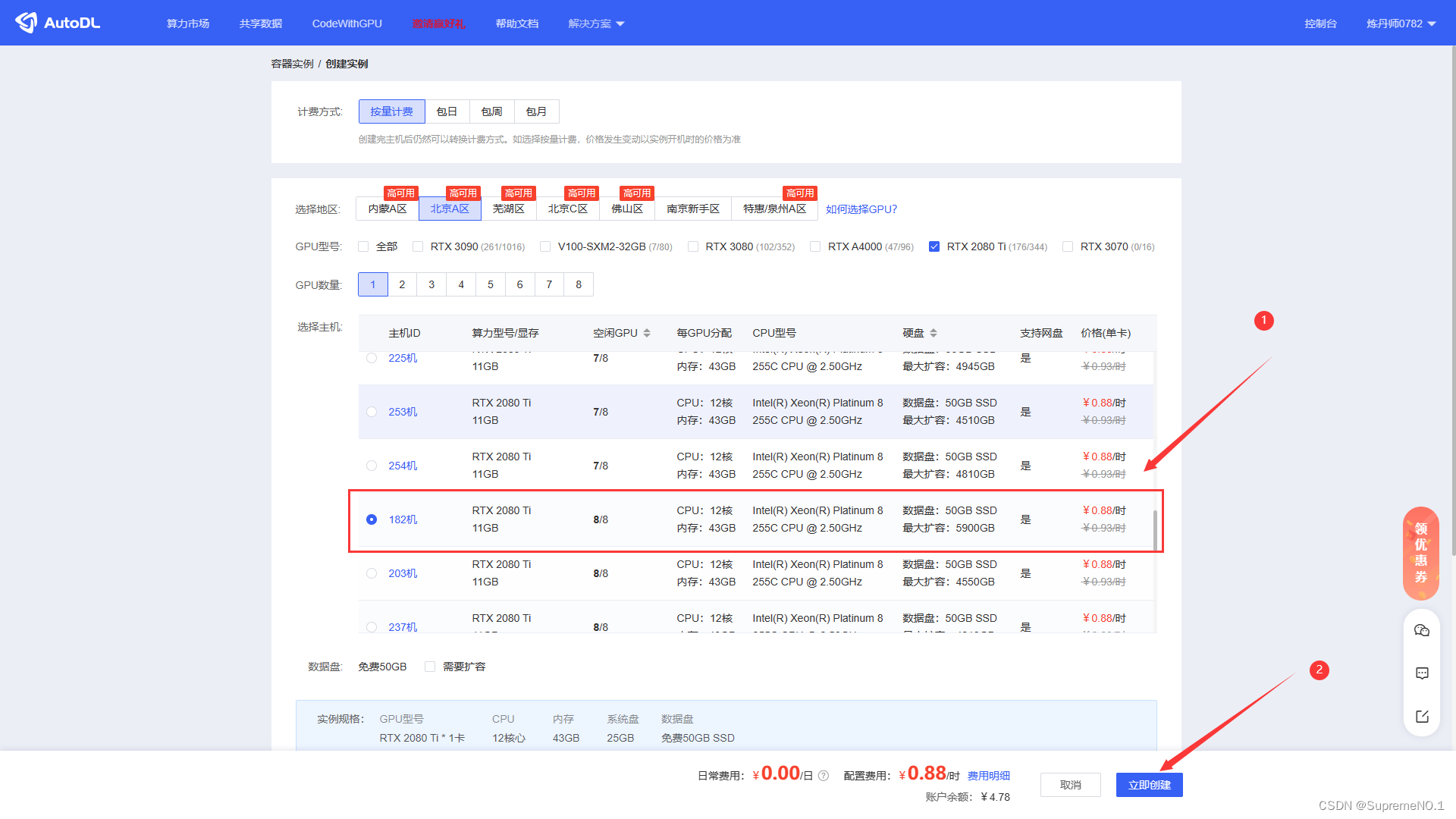The width and height of the screenshot is (1456, 819).
Task: Enable the 需要扩容 checkbox
Action: (x=430, y=667)
